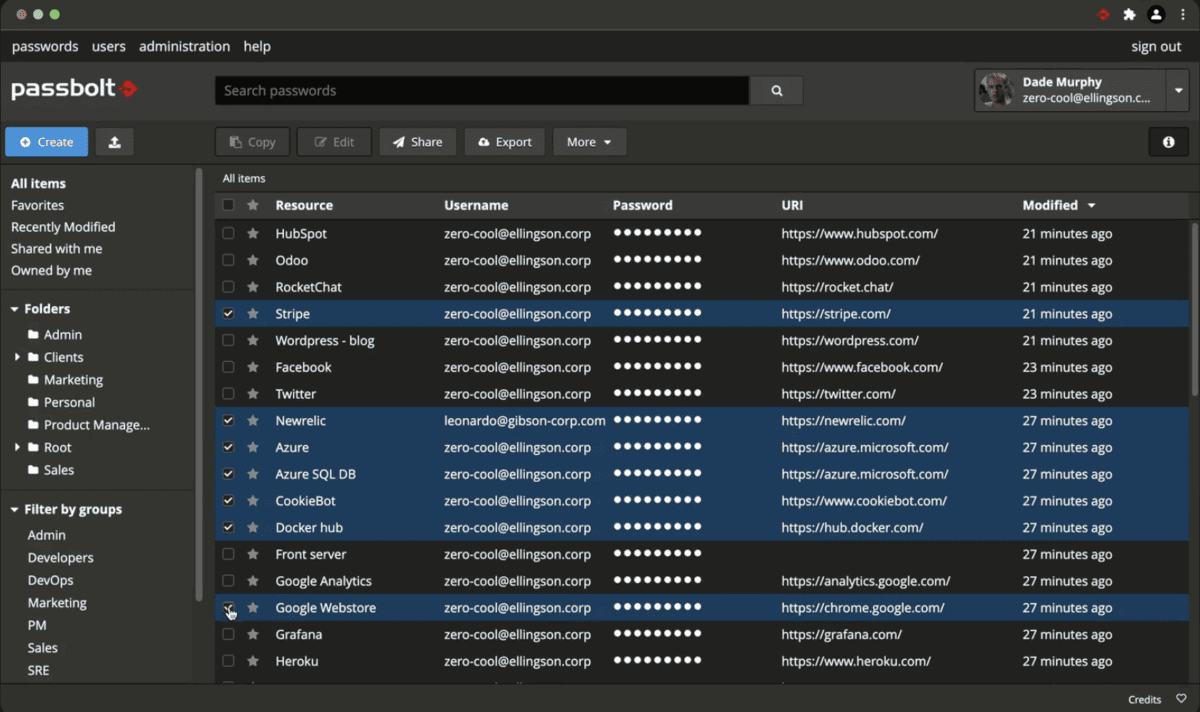Select the Favorites filter

[37, 205]
